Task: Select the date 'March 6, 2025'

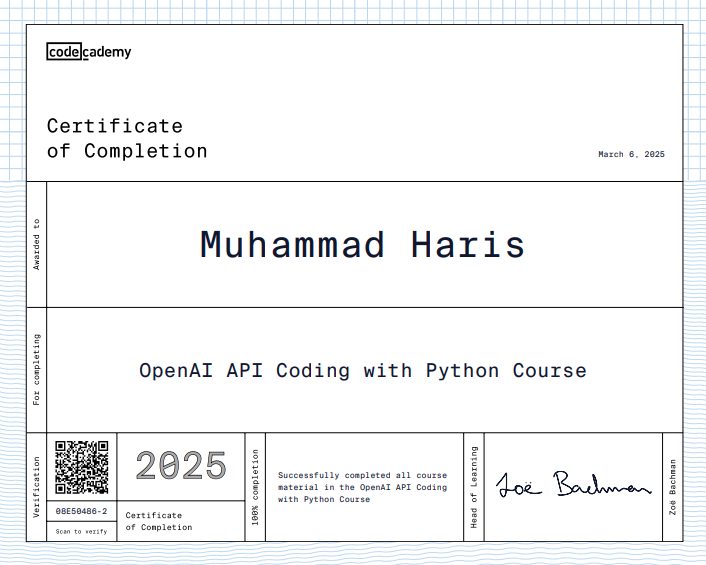Action: pyautogui.click(x=631, y=154)
